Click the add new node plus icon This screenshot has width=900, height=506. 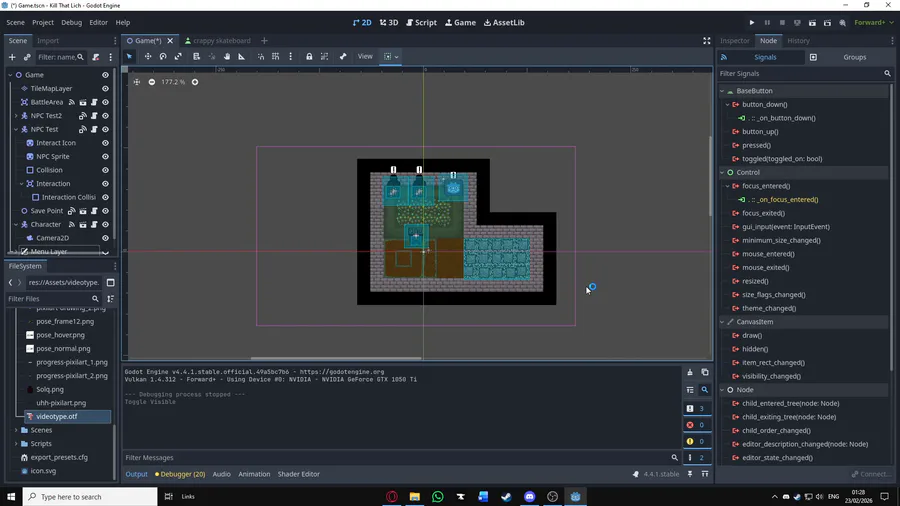[x=11, y=57]
